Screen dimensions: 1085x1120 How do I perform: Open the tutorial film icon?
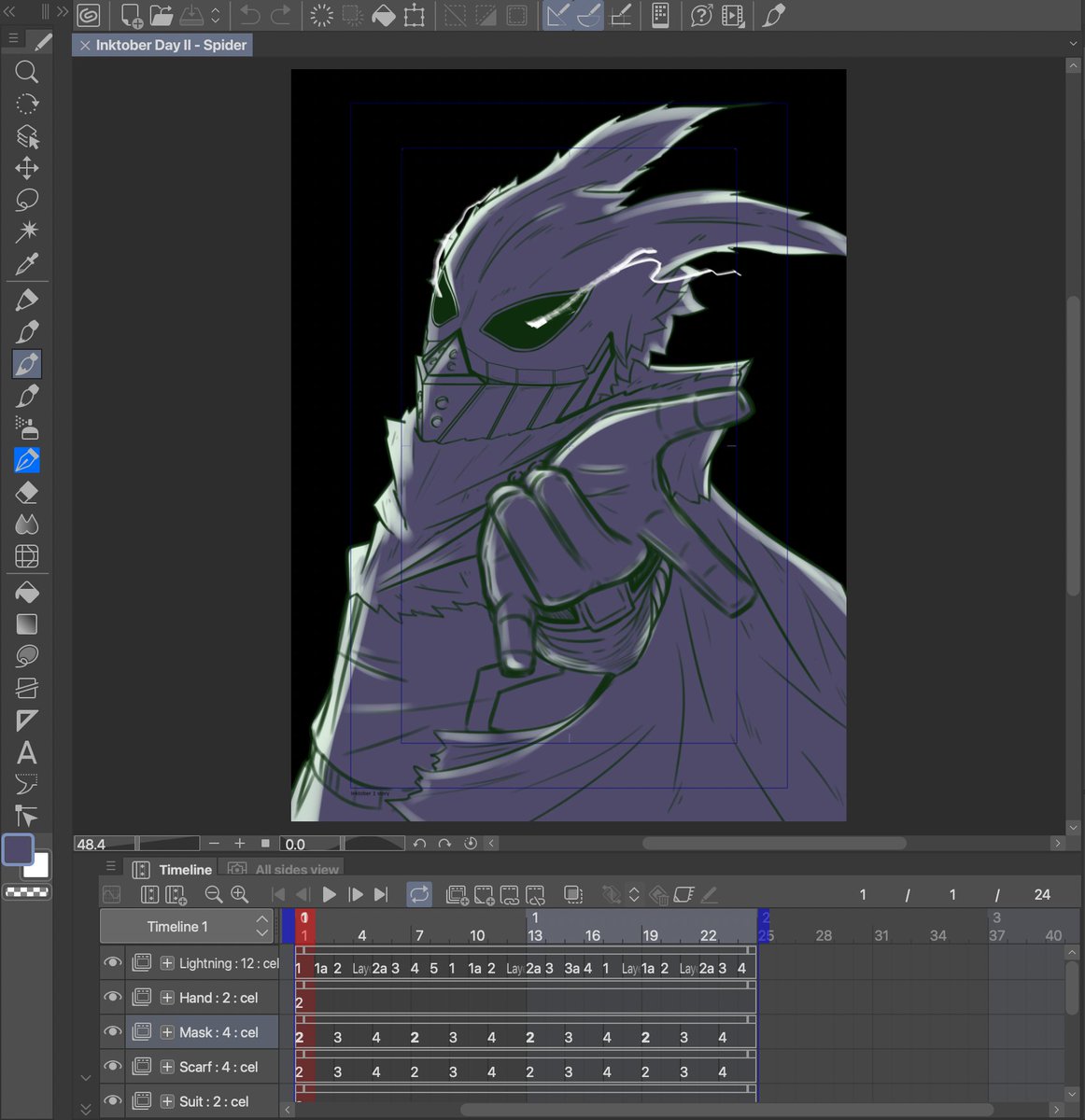click(x=733, y=15)
